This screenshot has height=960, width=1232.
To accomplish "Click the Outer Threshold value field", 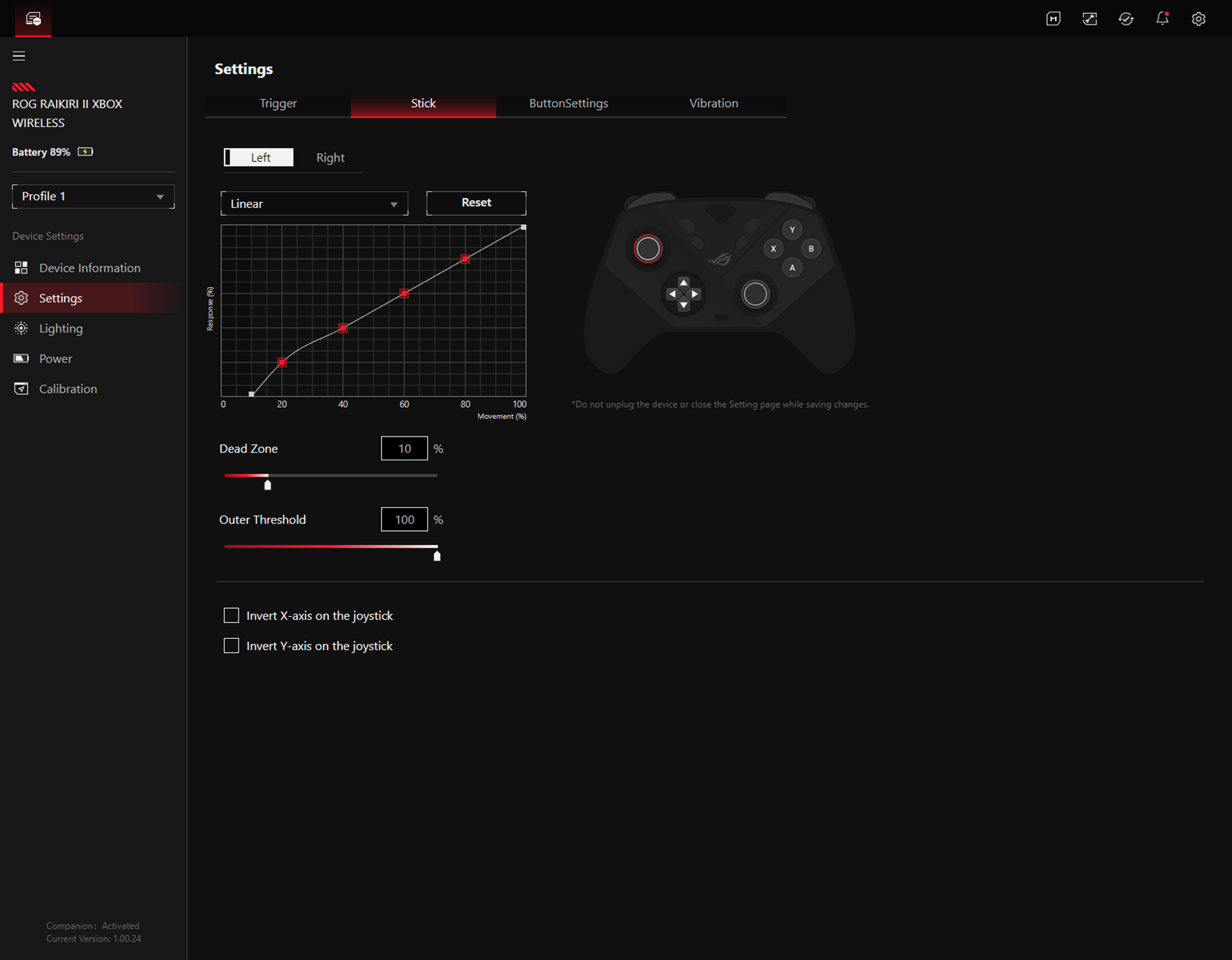I will pyautogui.click(x=404, y=520).
